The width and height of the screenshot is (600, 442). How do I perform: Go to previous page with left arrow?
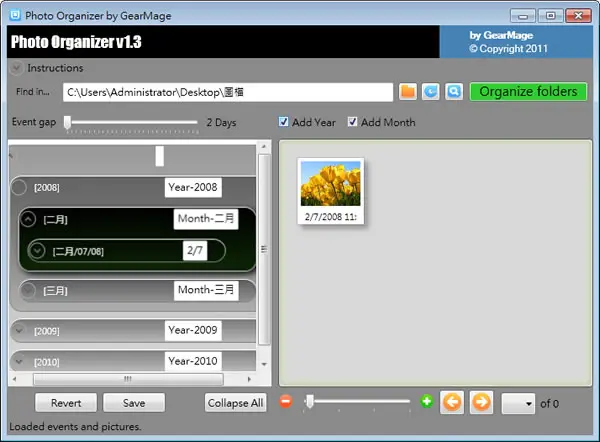click(452, 402)
